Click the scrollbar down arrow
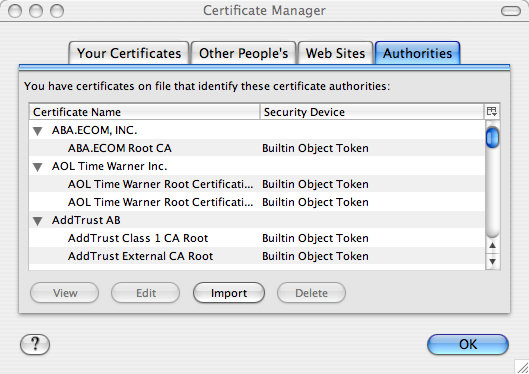This screenshot has height=374, width=529. tap(493, 261)
